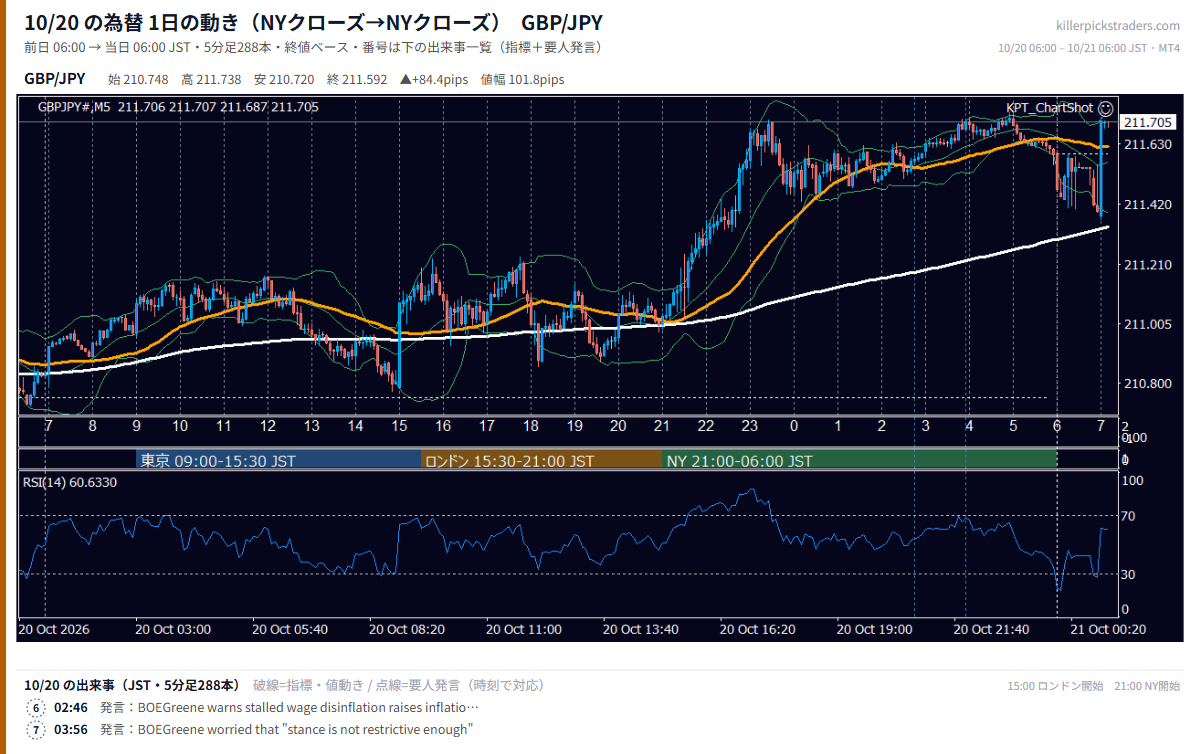Click the ▲+84.4pips change value
The image size is (1200, 754).
pos(434,80)
